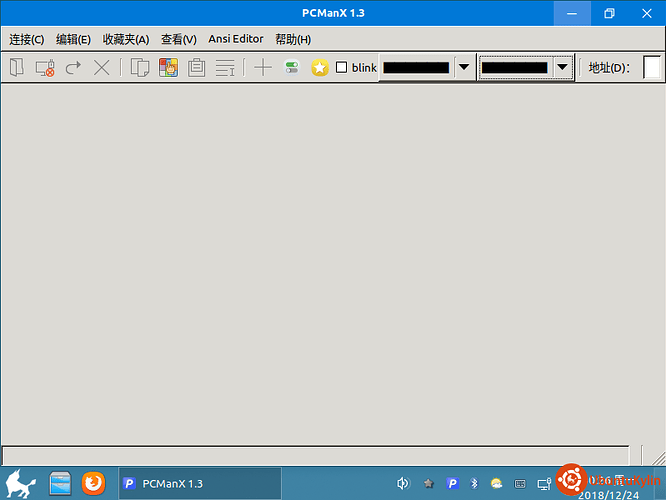Open the 查看(V) menu
Screen dimensions: 666x500
(179, 40)
